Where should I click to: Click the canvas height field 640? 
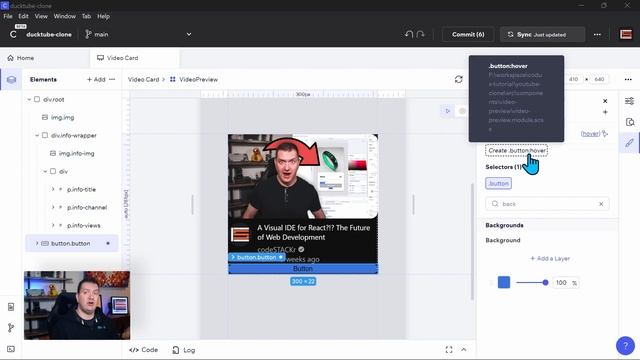tap(599, 79)
